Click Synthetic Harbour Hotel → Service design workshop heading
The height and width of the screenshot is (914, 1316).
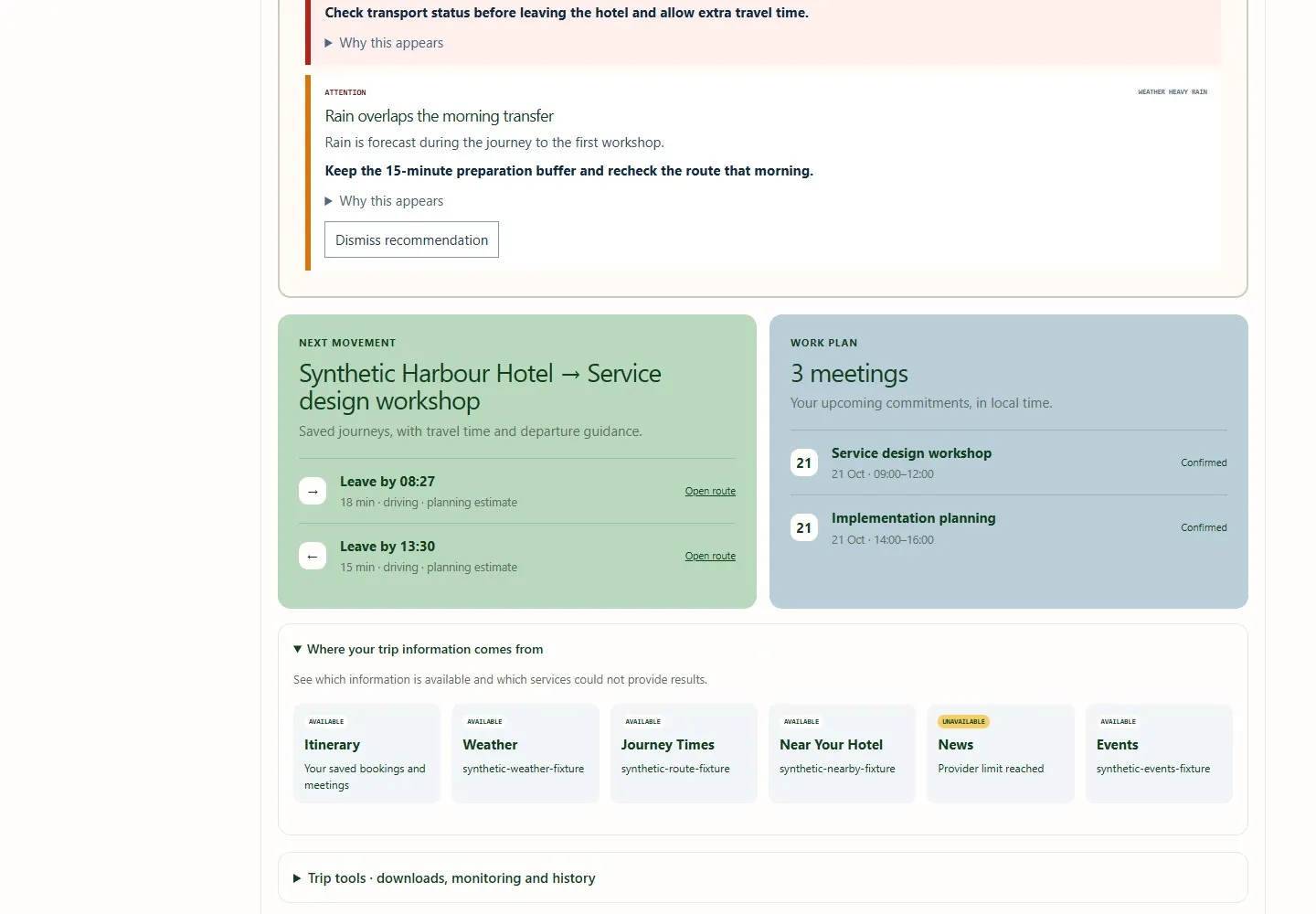click(x=480, y=387)
